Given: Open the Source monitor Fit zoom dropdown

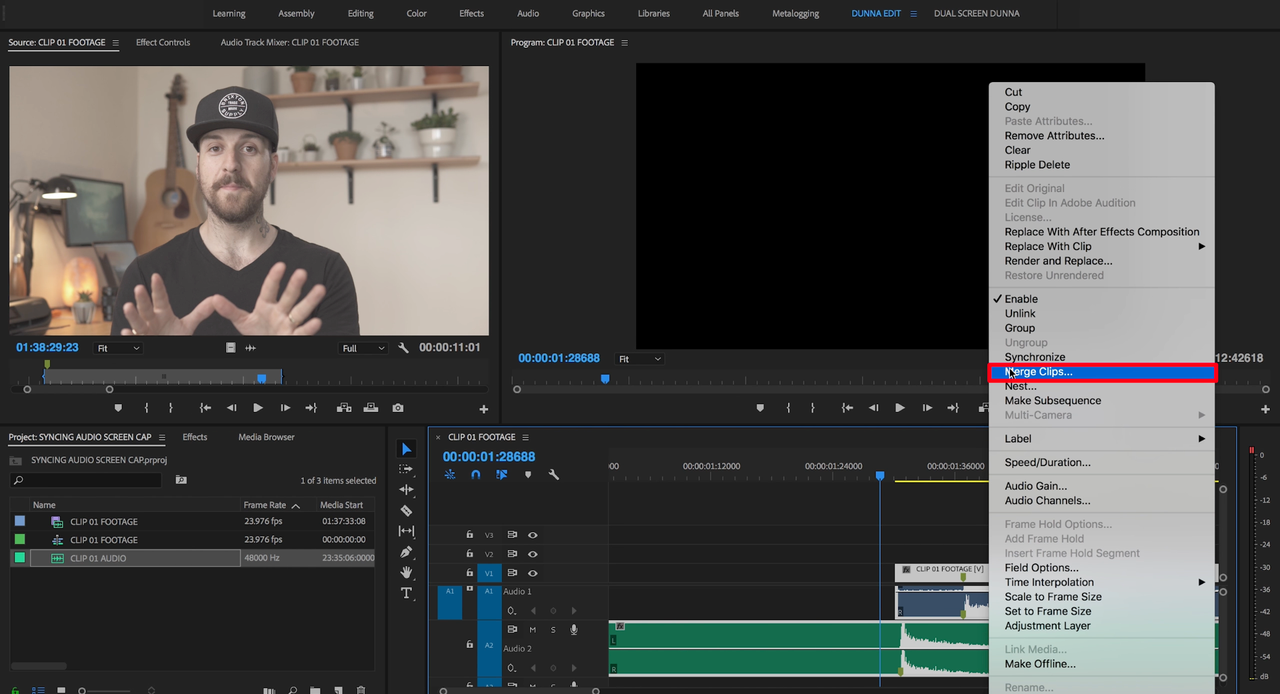Looking at the screenshot, I should (x=118, y=348).
